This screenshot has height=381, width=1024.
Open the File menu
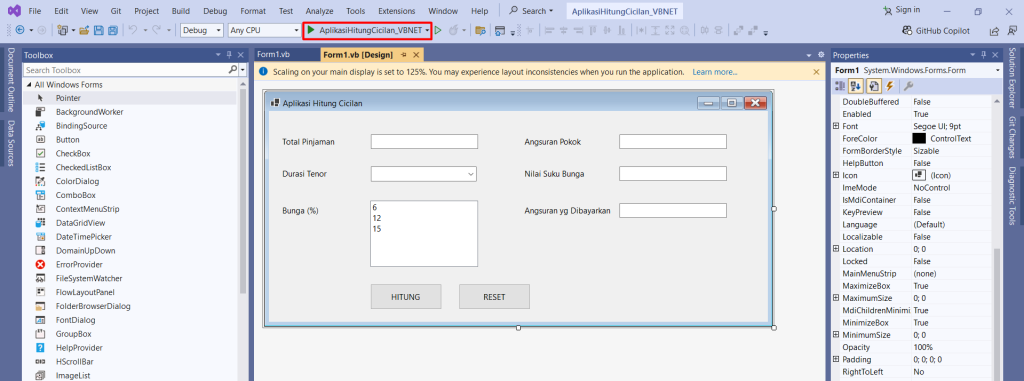[35, 11]
